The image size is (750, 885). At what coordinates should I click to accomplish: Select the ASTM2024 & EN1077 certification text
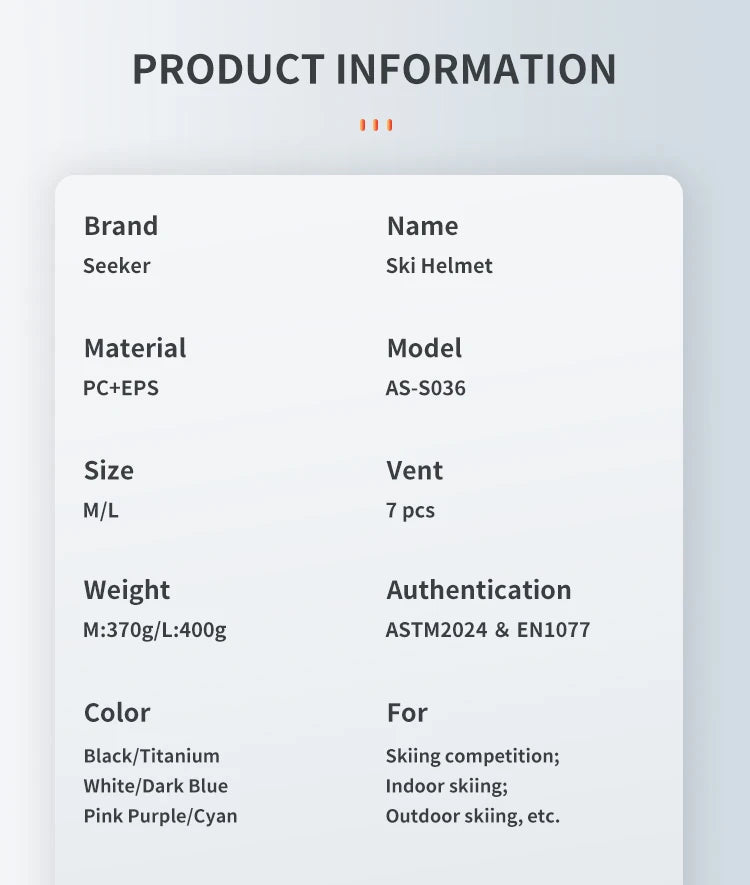pos(488,630)
